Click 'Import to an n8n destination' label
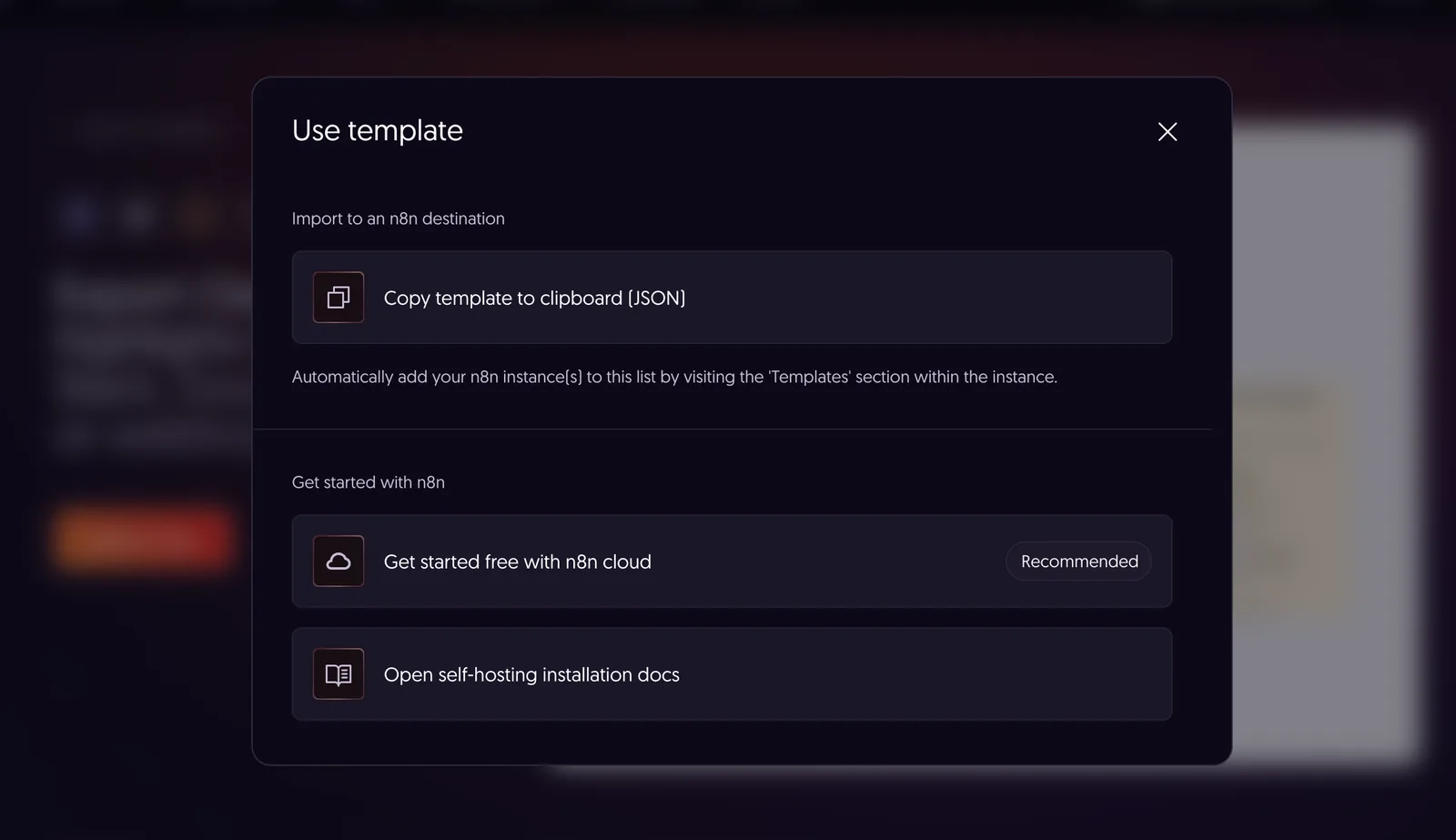The height and width of the screenshot is (840, 1456). [399, 218]
